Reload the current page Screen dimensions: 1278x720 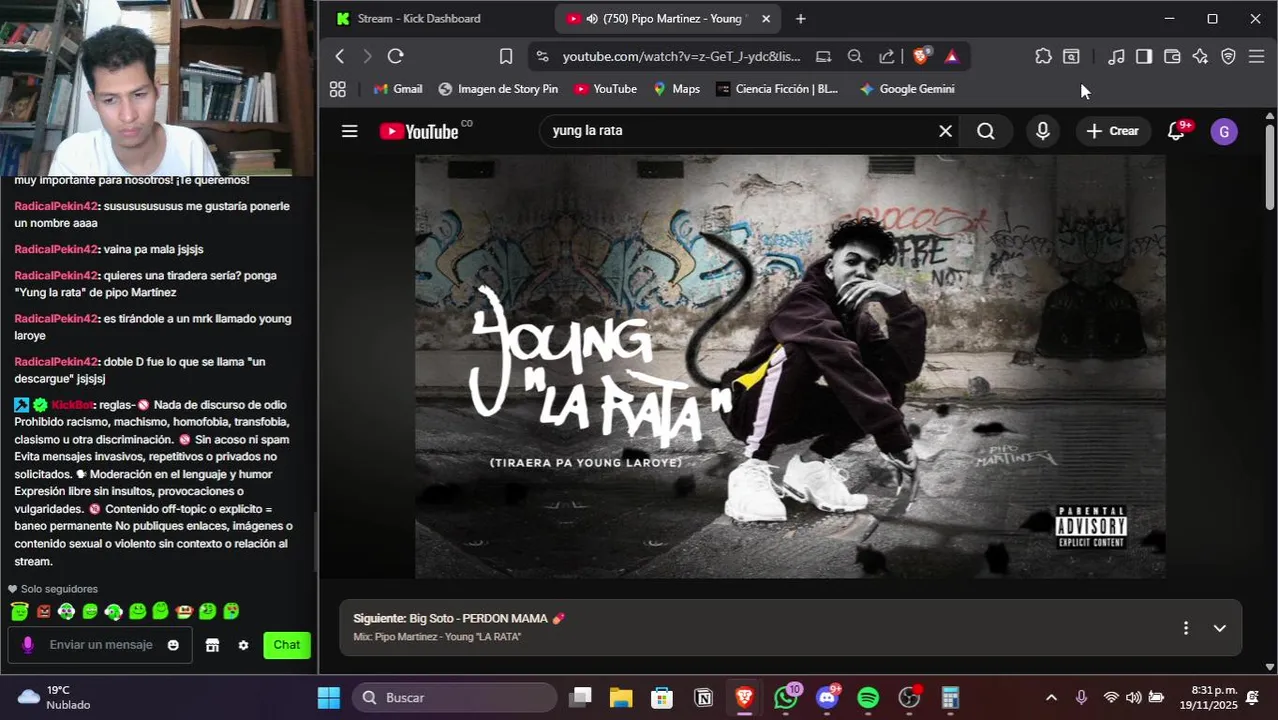[x=395, y=56]
